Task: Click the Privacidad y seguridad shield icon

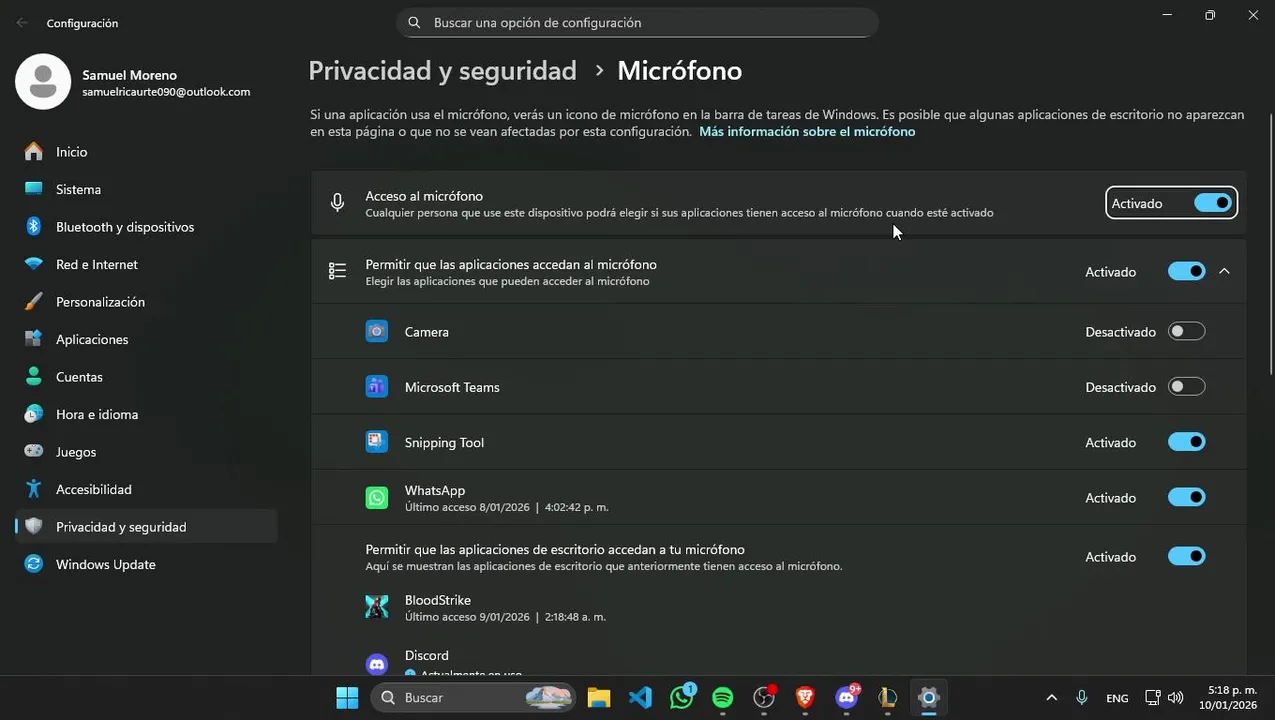Action: click(x=34, y=527)
